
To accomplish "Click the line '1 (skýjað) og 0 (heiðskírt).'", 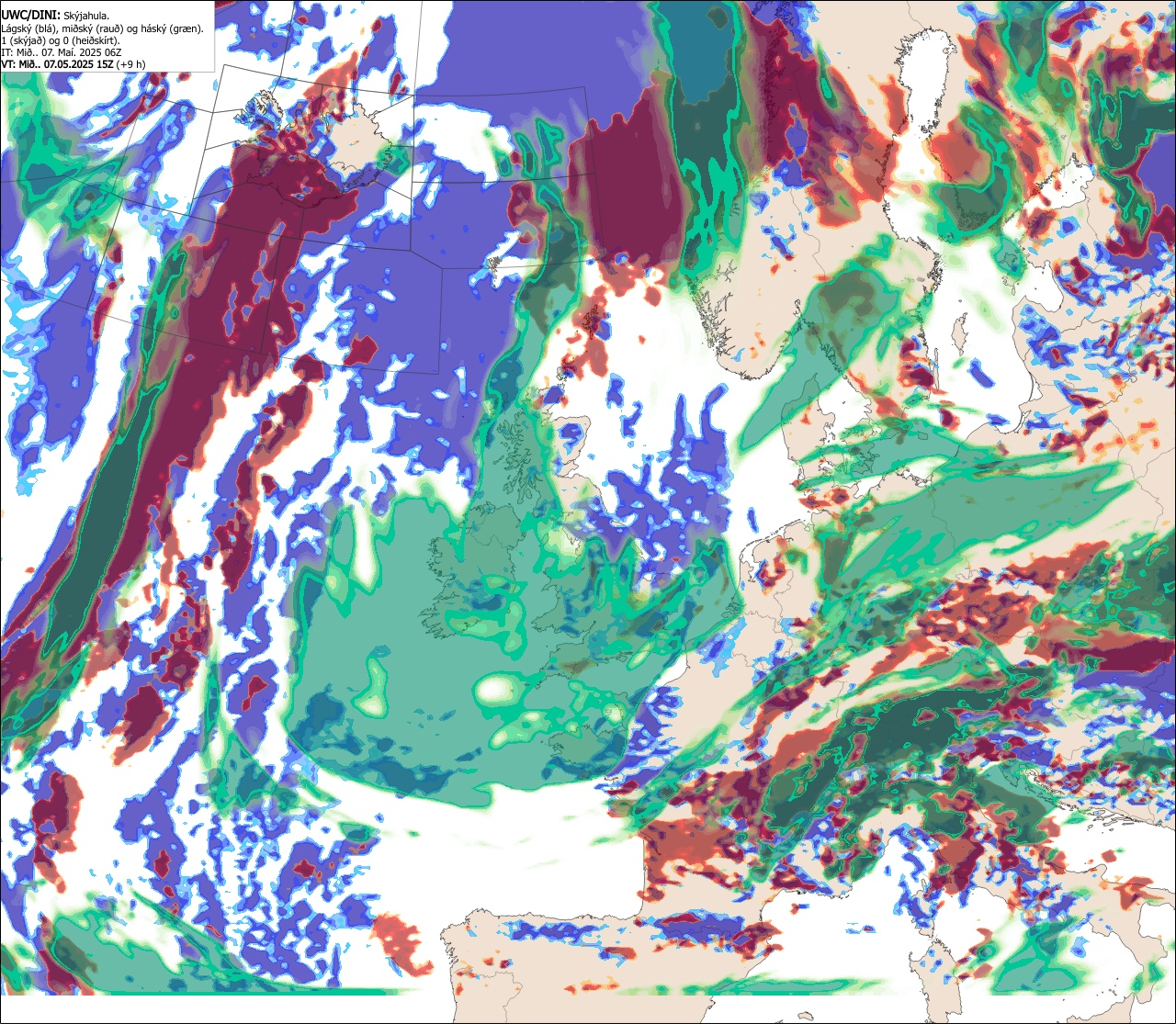I will [61, 40].
